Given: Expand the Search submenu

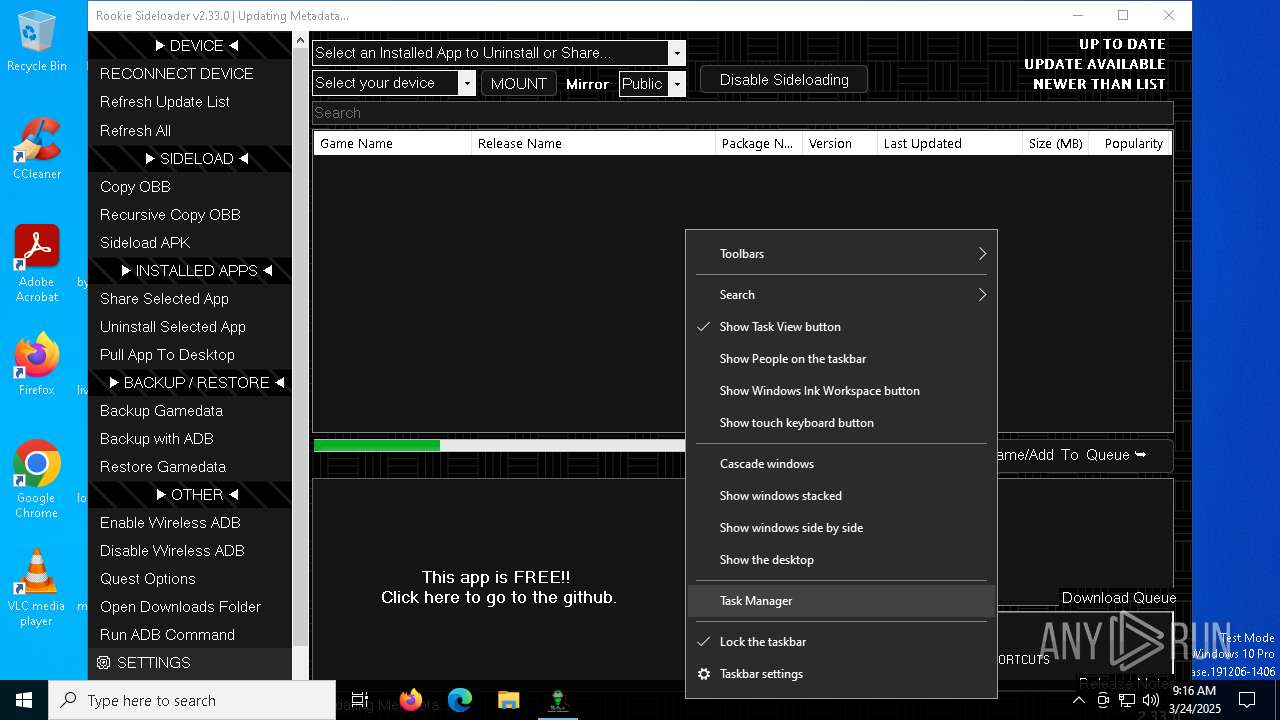Looking at the screenshot, I should click(x=841, y=295).
